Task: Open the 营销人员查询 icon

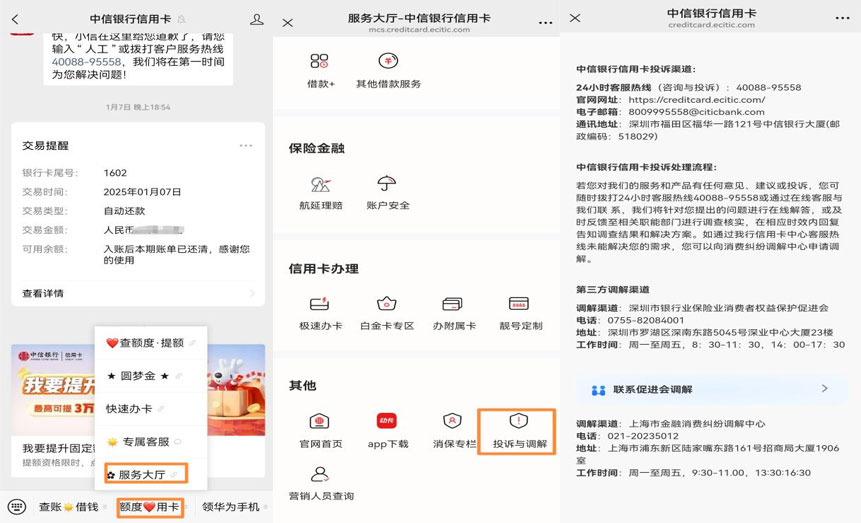Action: [320, 474]
